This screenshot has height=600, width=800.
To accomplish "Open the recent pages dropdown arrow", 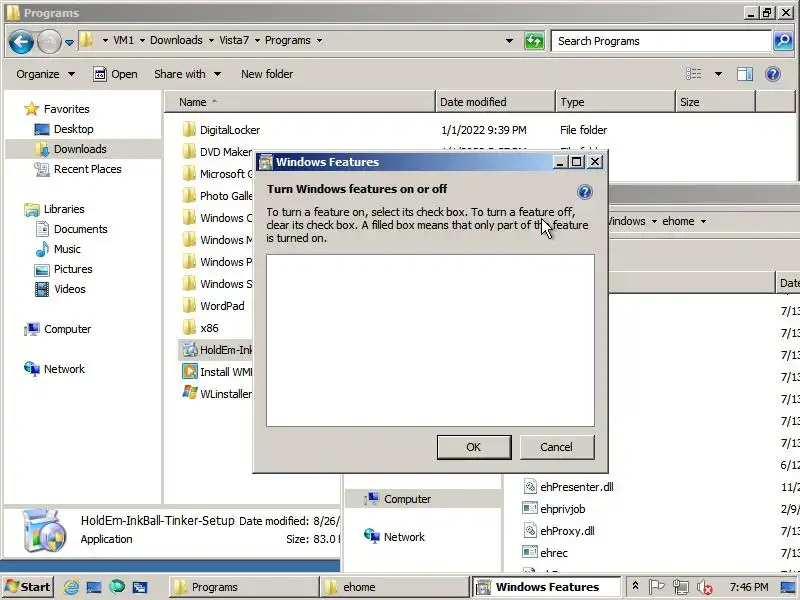I will tap(69, 42).
